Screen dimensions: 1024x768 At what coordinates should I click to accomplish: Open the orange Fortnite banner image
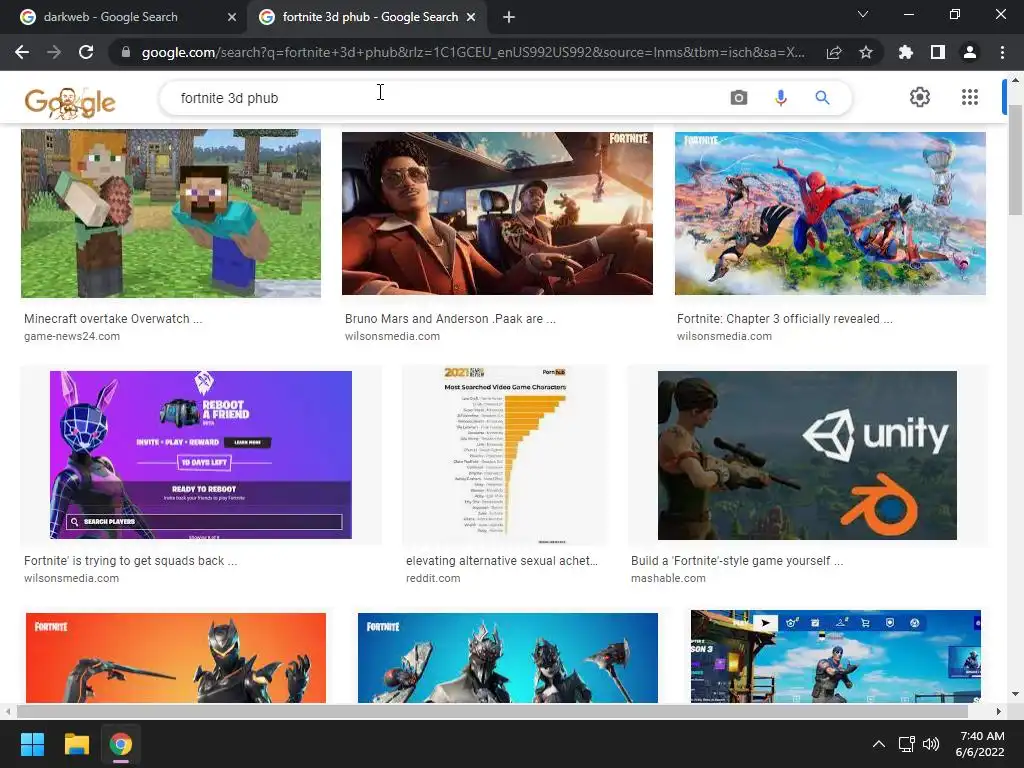(176, 658)
